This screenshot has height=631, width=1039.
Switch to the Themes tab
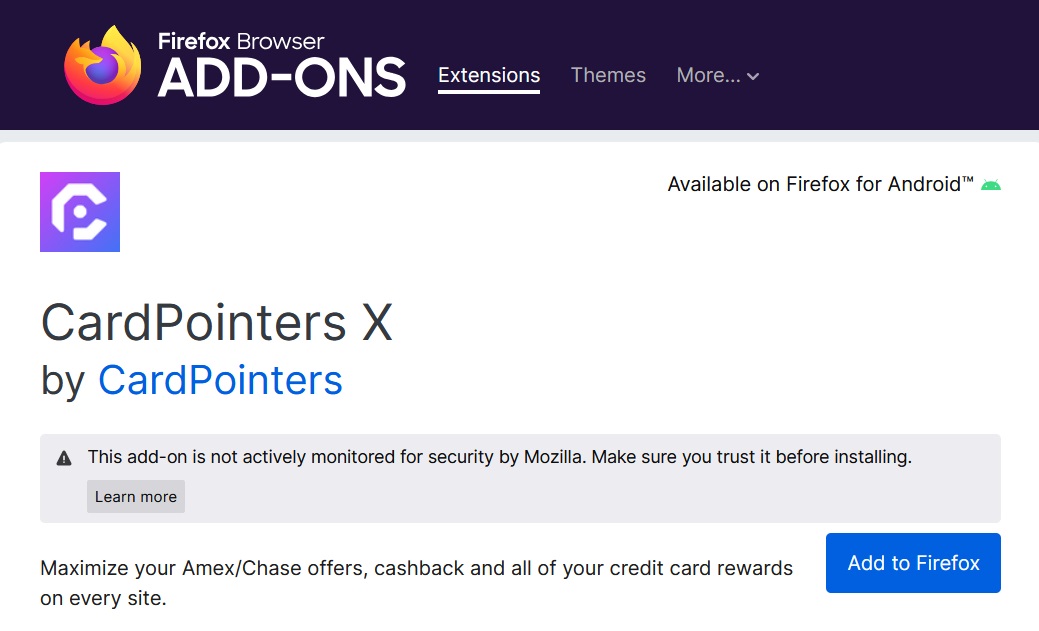(x=608, y=76)
